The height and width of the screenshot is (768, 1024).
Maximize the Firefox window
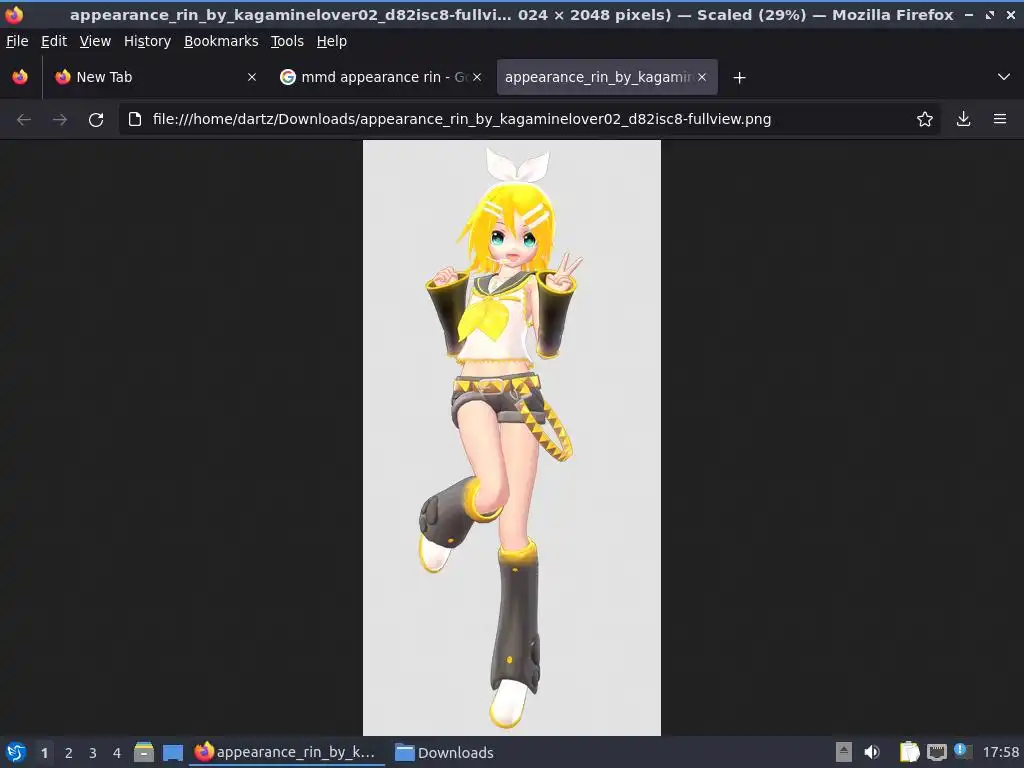click(990, 14)
